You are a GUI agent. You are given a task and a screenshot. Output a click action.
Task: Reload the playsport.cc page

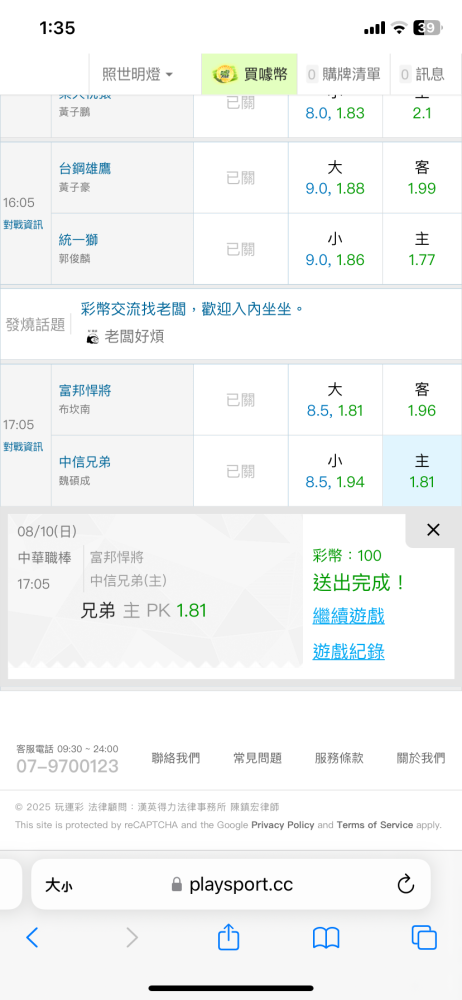point(406,884)
